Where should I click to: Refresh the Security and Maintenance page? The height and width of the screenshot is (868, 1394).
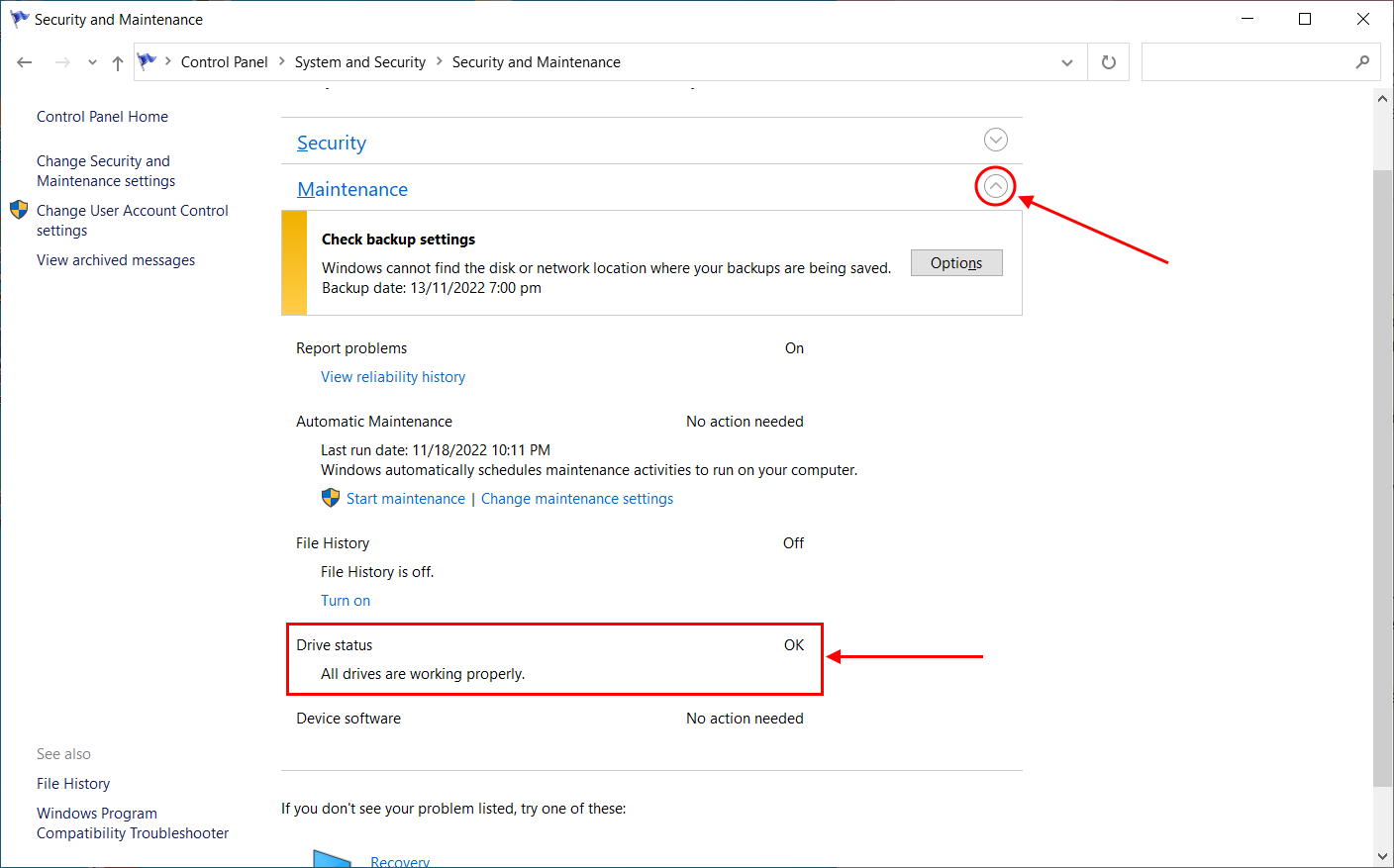click(x=1109, y=62)
